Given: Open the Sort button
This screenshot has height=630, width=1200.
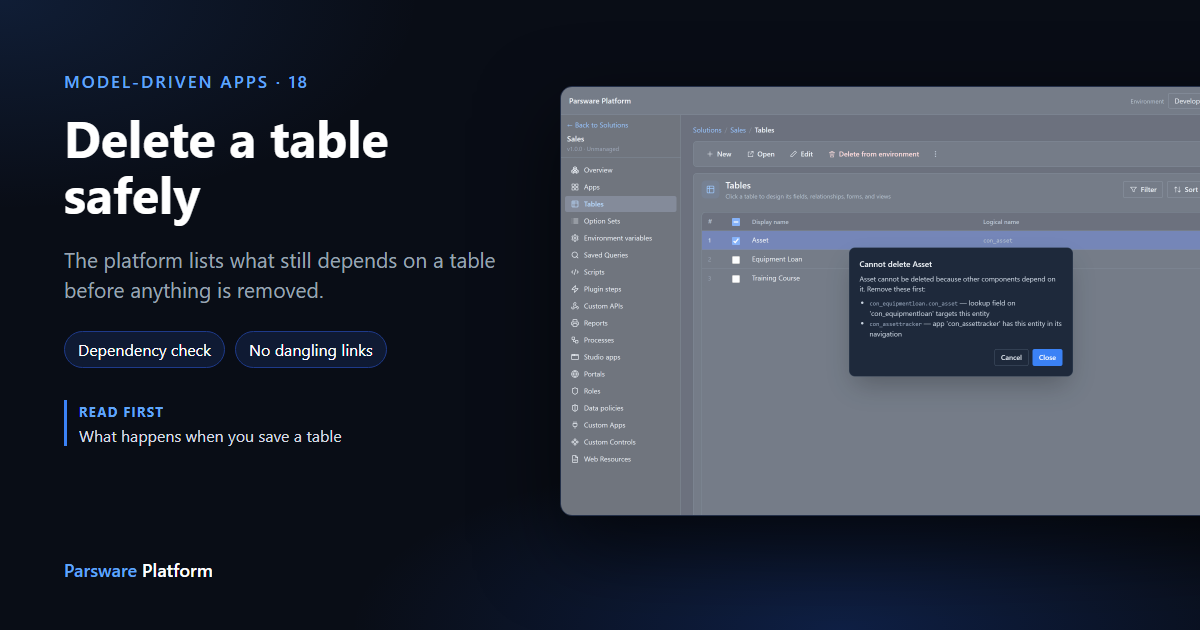Looking at the screenshot, I should point(1186,189).
